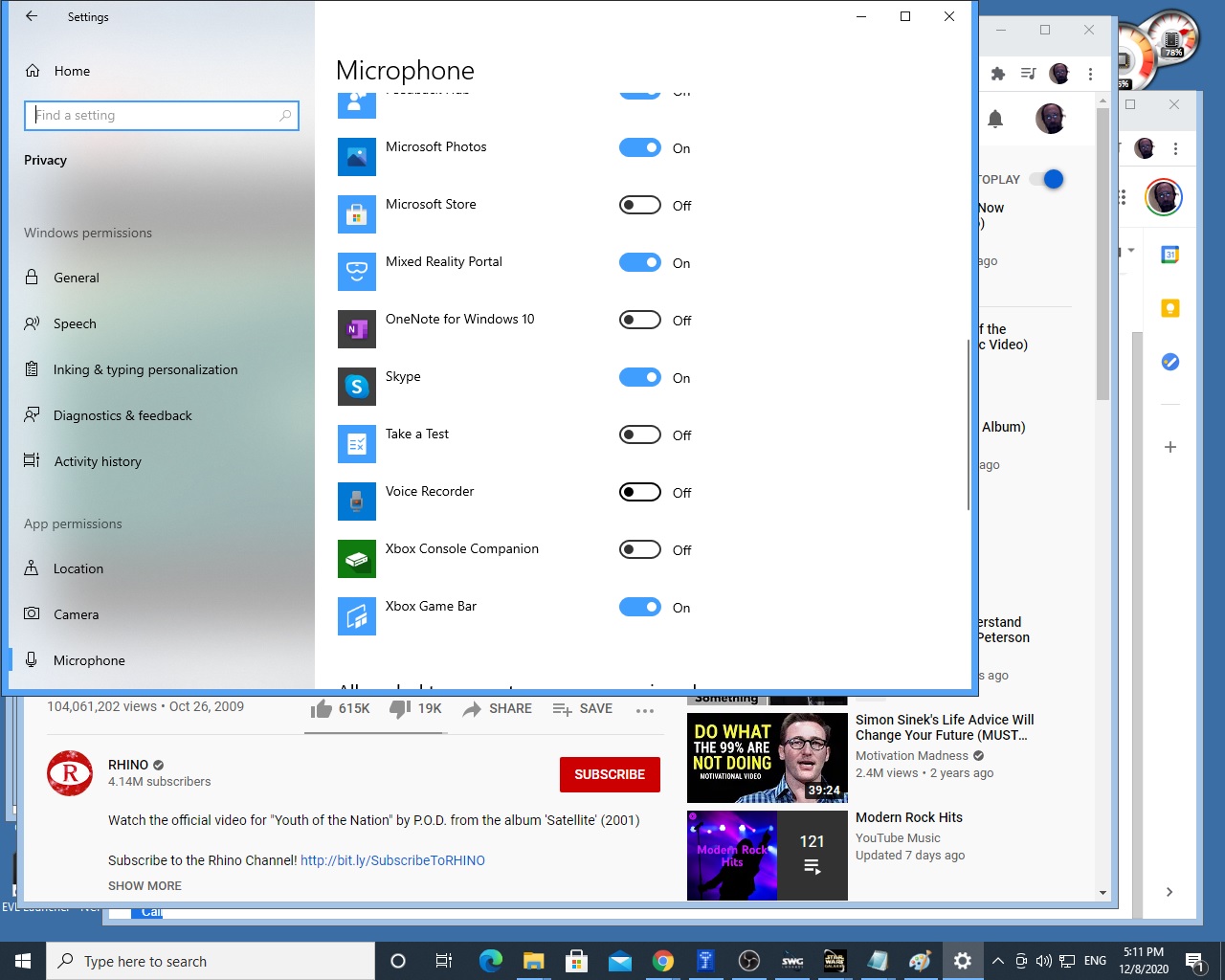1225x980 pixels.
Task: Select Microphone app permissions
Action: (161, 660)
